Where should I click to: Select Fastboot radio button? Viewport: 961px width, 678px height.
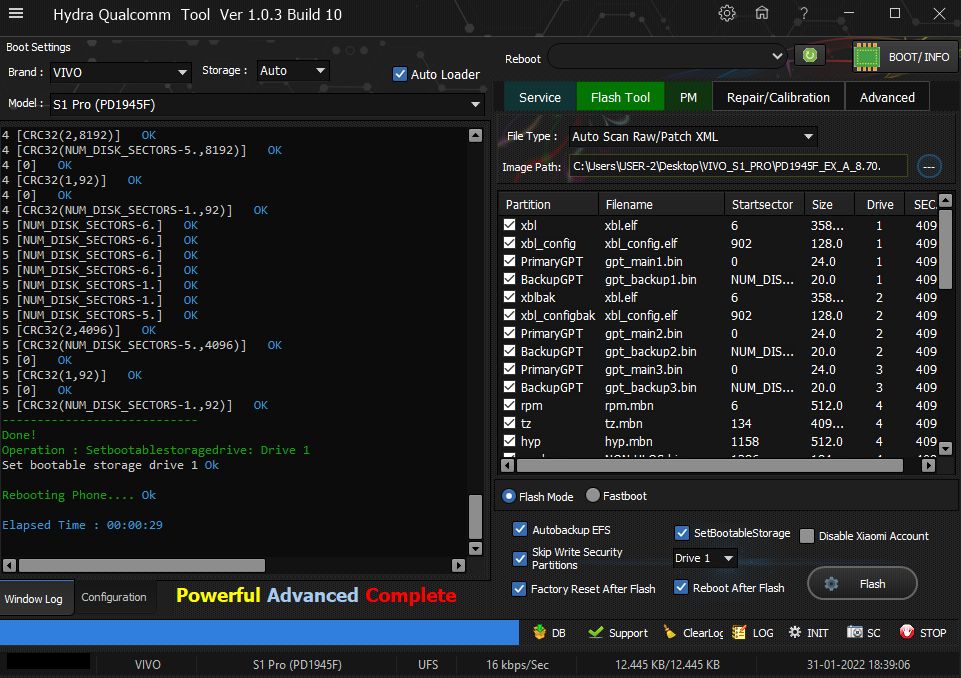pyautogui.click(x=593, y=495)
